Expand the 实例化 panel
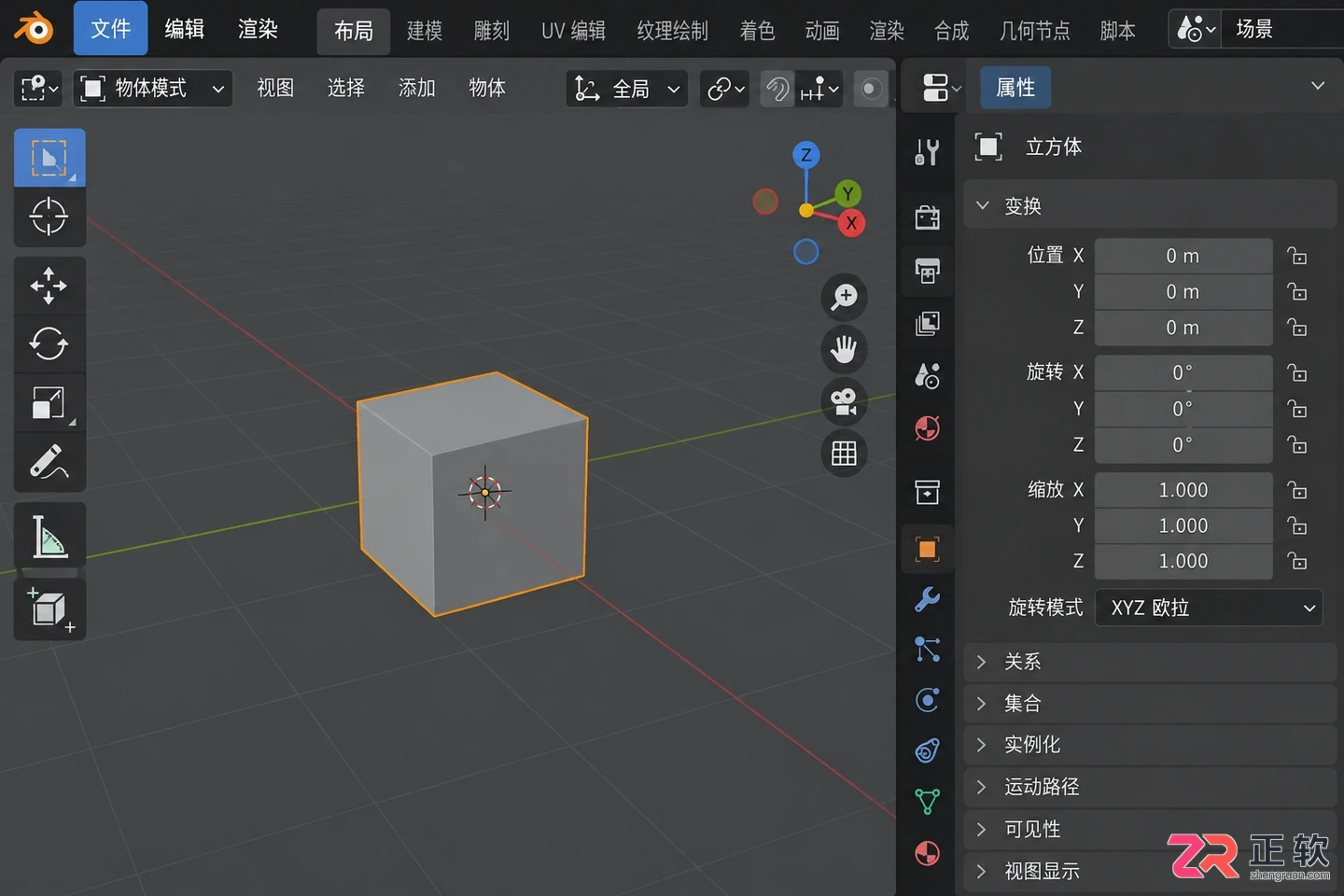This screenshot has height=896, width=1344. point(1150,745)
